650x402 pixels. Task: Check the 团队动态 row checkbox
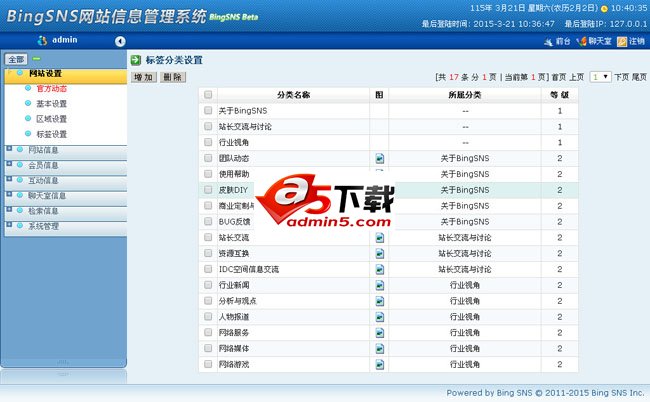pos(208,158)
